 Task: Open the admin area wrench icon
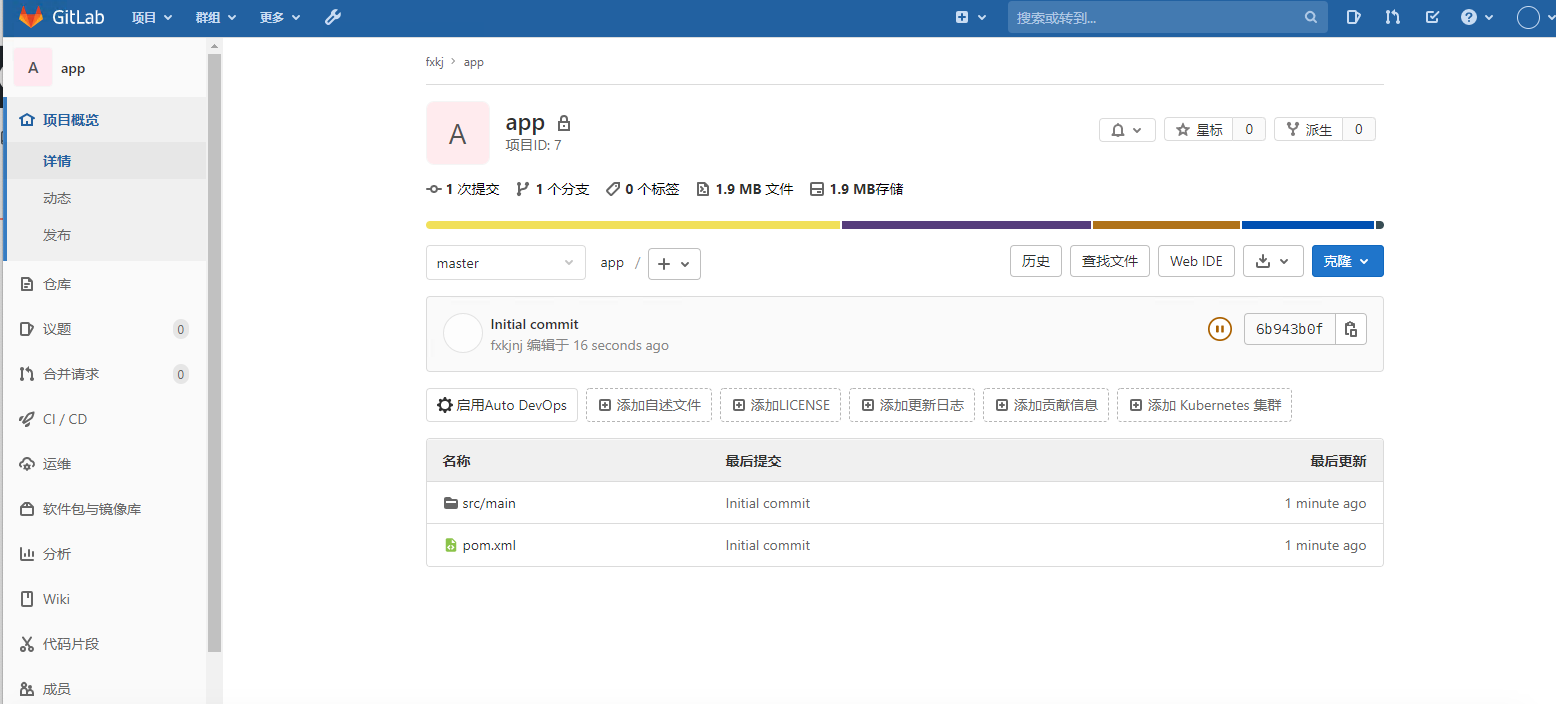click(x=333, y=17)
